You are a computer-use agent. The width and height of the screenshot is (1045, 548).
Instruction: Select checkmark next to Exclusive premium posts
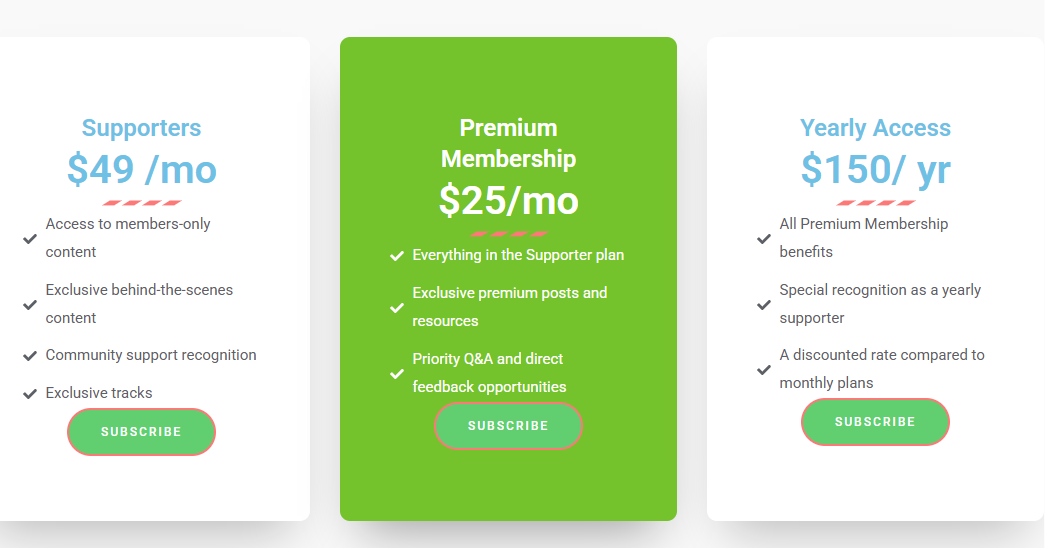[x=397, y=307]
